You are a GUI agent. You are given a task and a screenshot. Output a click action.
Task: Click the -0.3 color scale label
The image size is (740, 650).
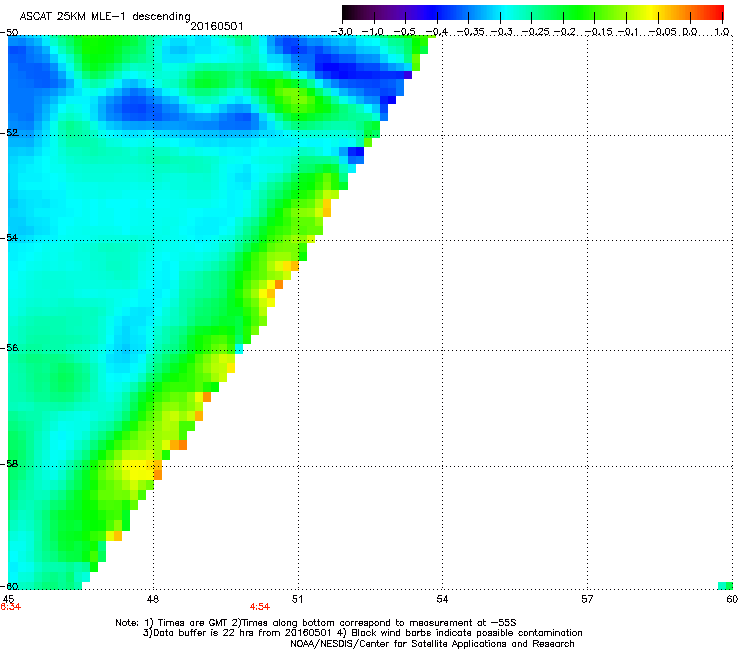pos(502,32)
